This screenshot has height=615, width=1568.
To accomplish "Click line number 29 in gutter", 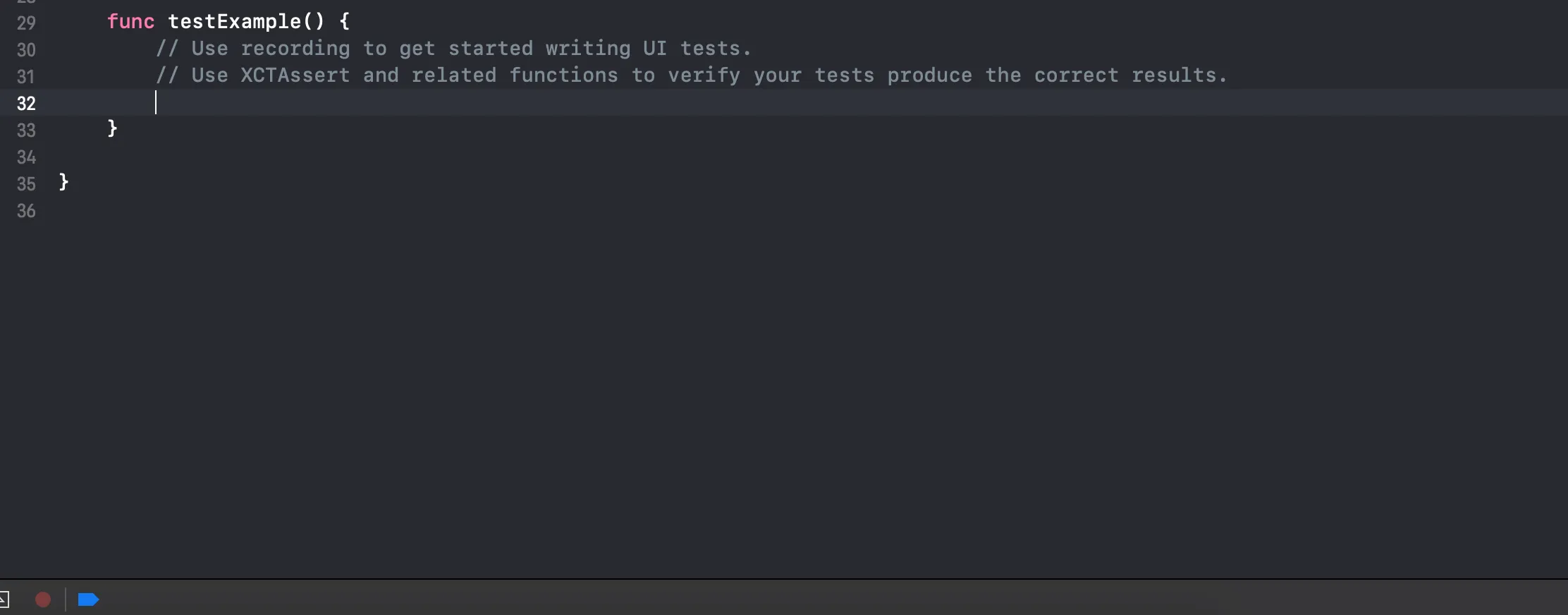I will [x=26, y=23].
